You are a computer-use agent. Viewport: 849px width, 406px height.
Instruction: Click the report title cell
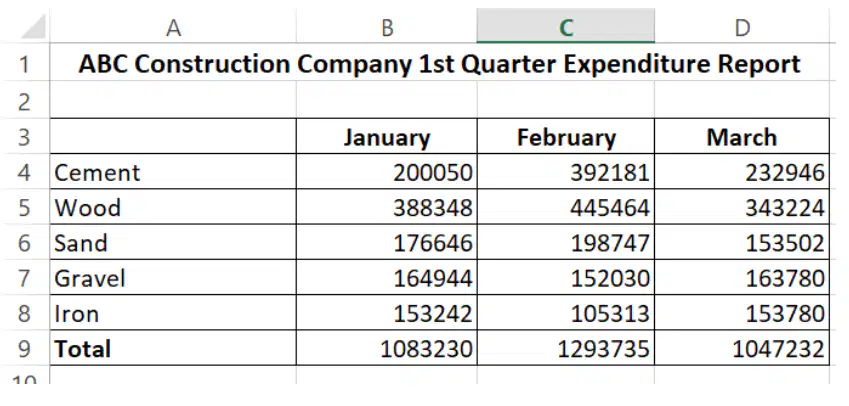tap(440, 64)
